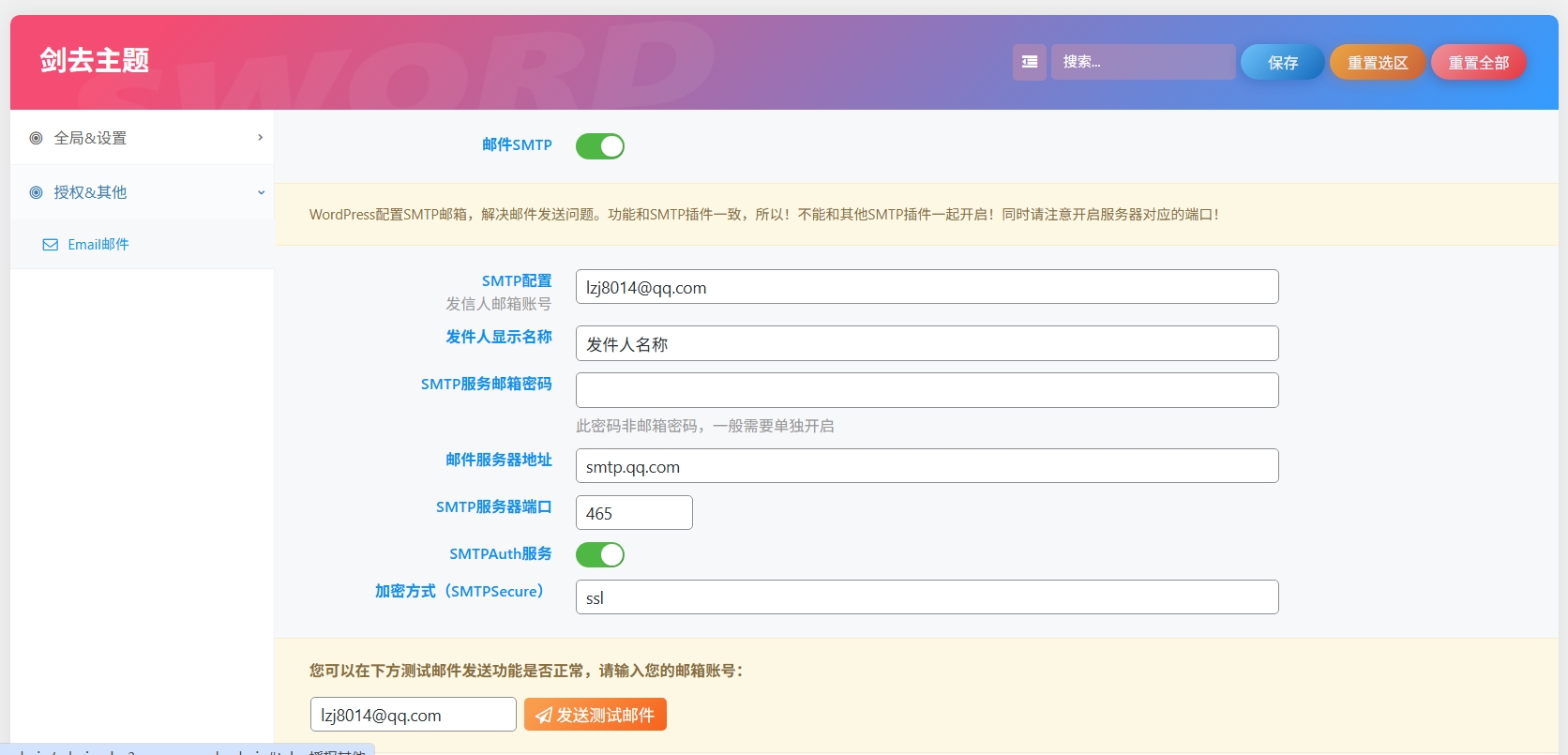This screenshot has height=755, width=1568.
Task: Click the SMTP配置 sender email field
Action: coord(927,287)
